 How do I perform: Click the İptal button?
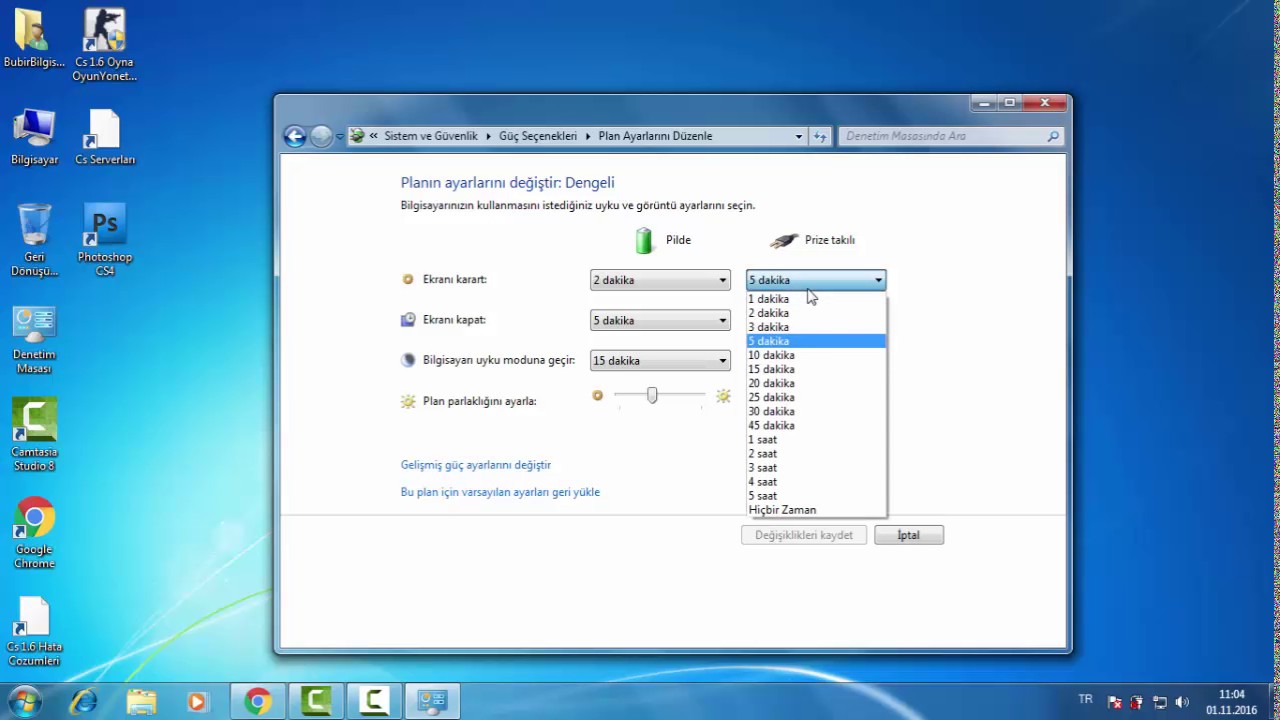(x=908, y=535)
